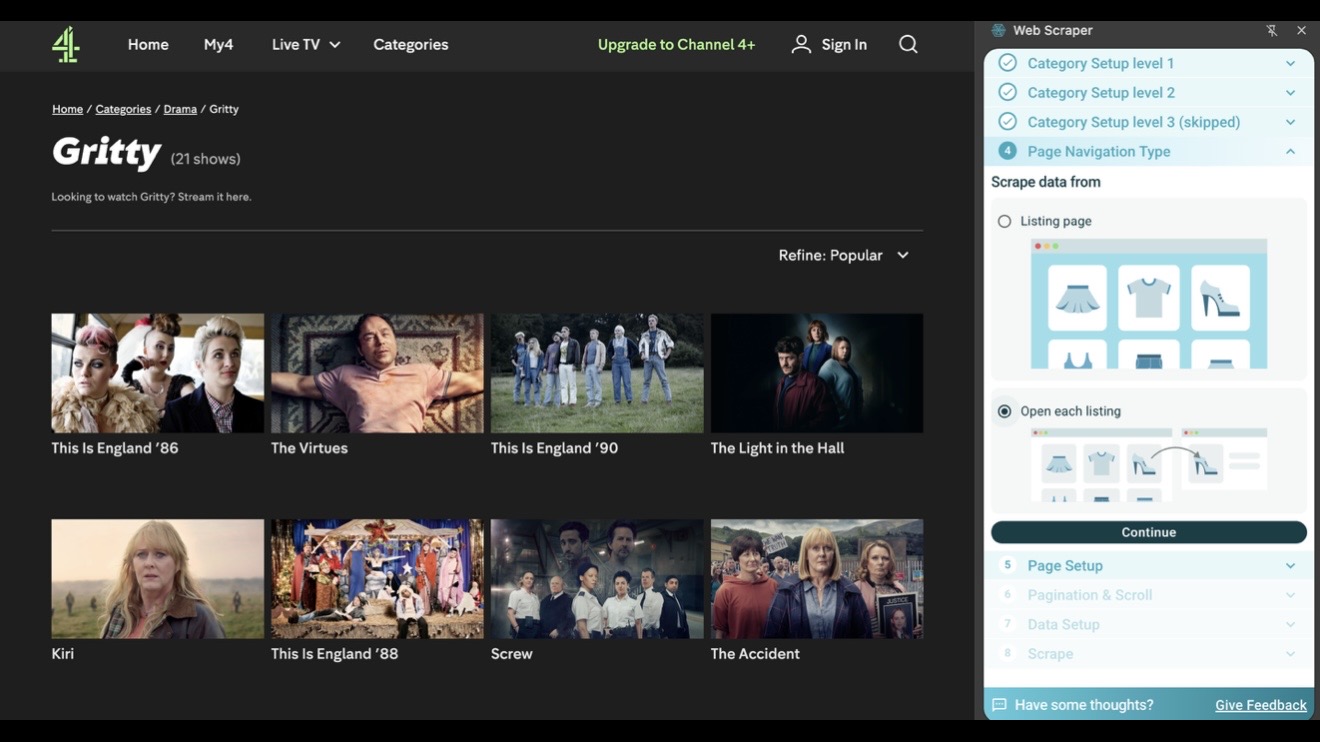Click the Give Feedback link
The height and width of the screenshot is (742, 1320).
1260,705
